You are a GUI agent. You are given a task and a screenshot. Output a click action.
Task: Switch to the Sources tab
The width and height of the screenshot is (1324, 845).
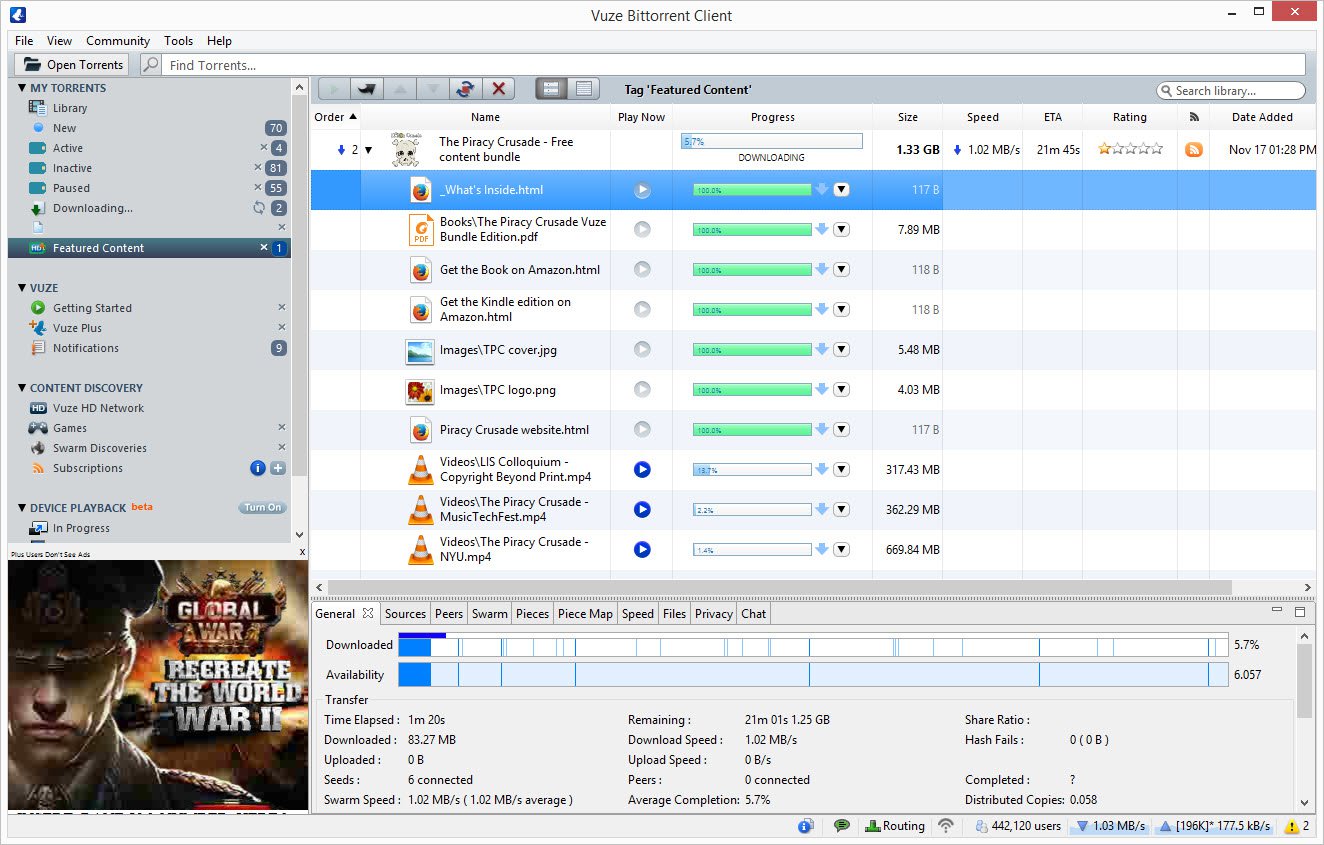tap(405, 614)
